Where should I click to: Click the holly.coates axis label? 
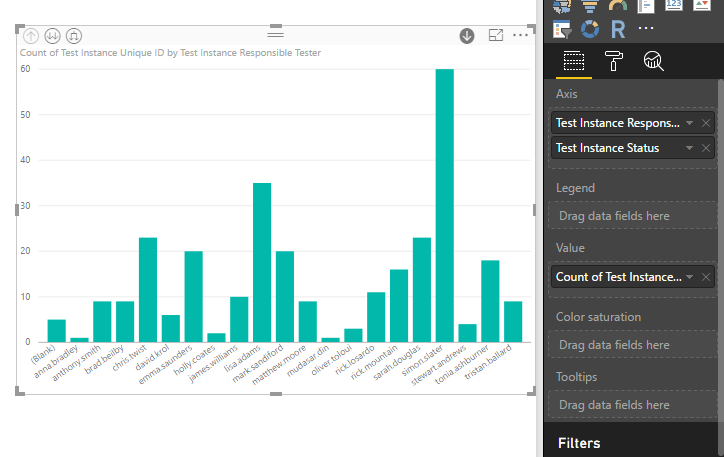coord(194,360)
